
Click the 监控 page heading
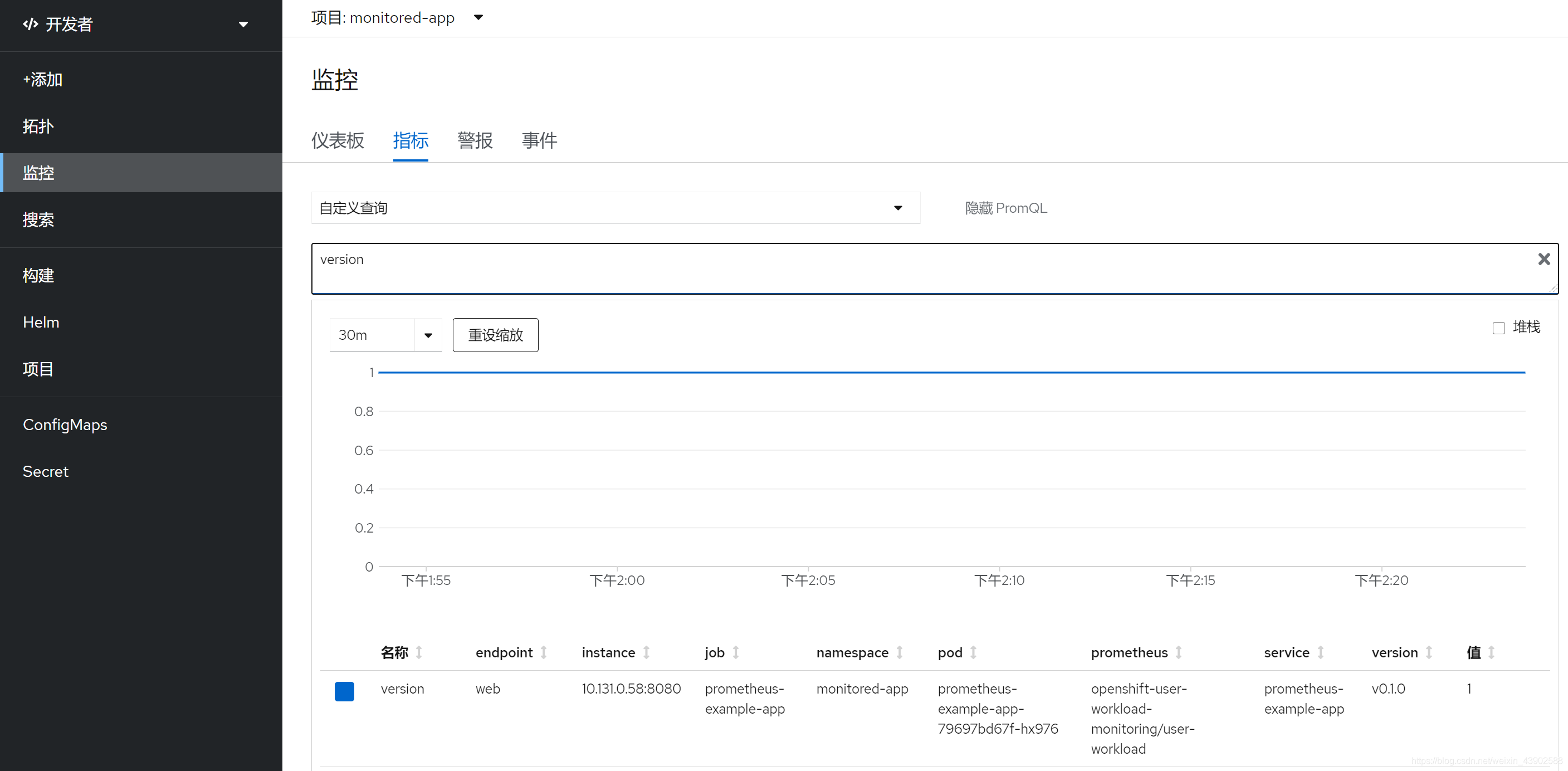335,80
